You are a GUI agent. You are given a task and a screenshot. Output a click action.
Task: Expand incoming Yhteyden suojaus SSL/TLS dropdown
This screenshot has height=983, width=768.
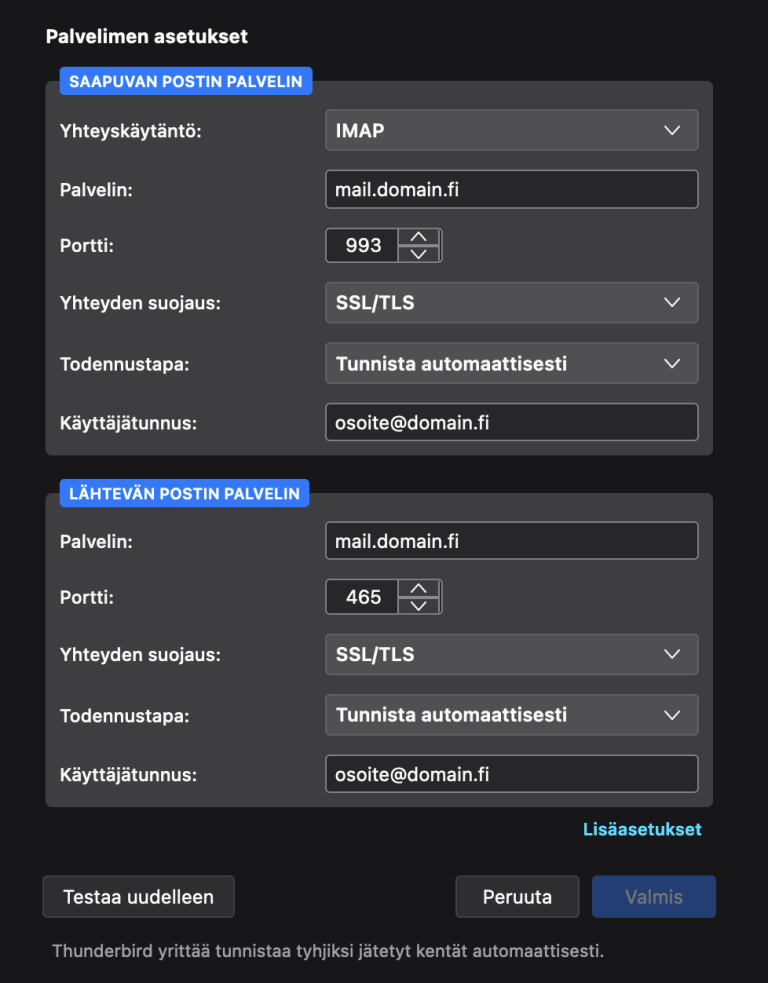tap(512, 303)
